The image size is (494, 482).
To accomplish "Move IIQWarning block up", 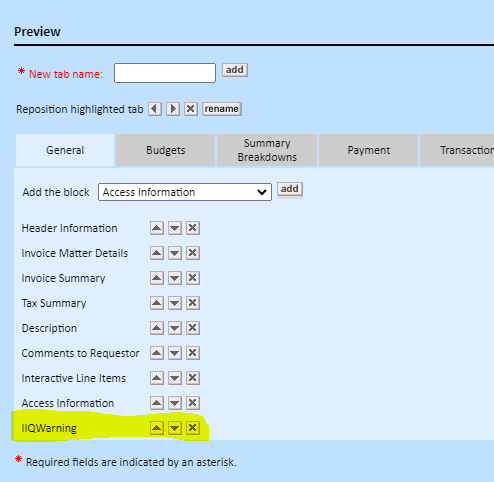I will (157, 428).
